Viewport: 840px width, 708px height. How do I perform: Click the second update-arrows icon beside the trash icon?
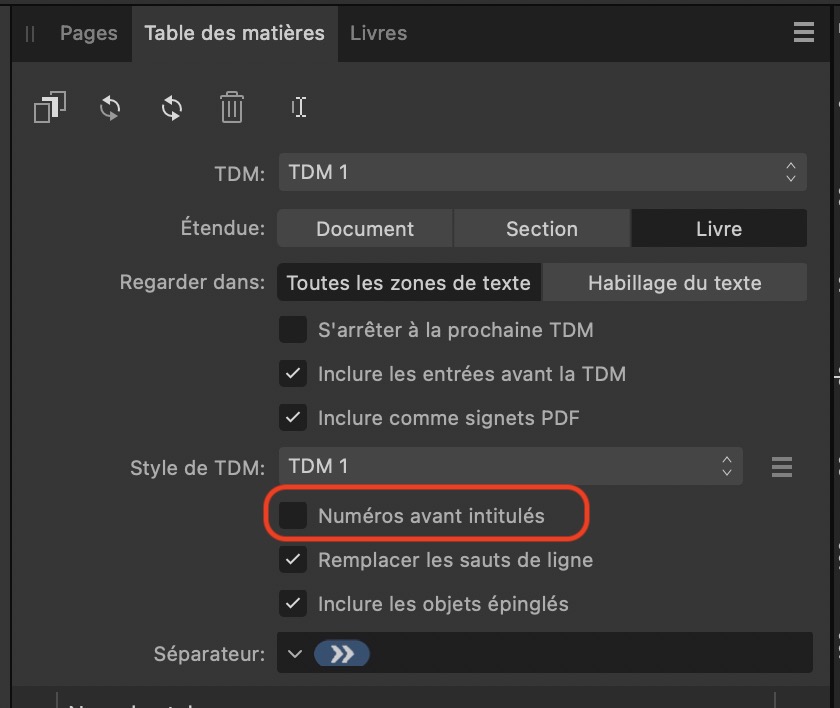[171, 108]
